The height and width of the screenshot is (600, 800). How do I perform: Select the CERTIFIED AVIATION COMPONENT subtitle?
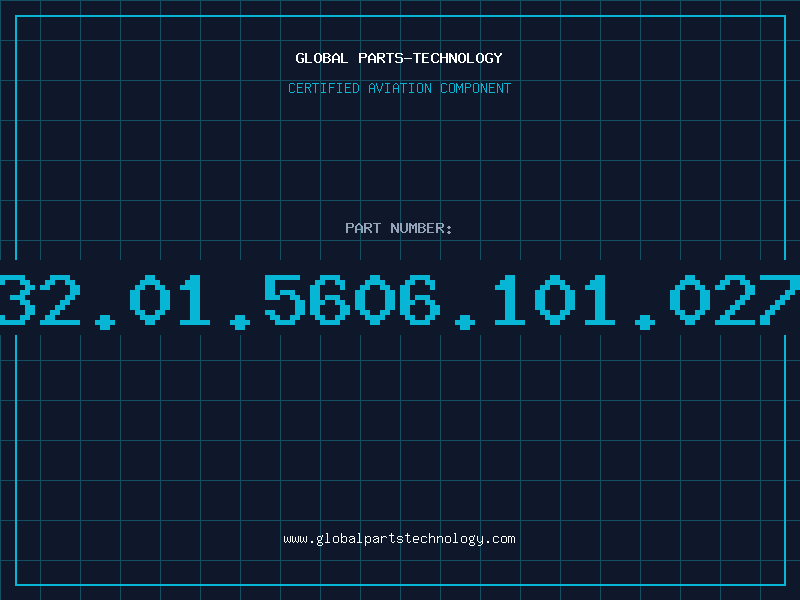point(399,88)
